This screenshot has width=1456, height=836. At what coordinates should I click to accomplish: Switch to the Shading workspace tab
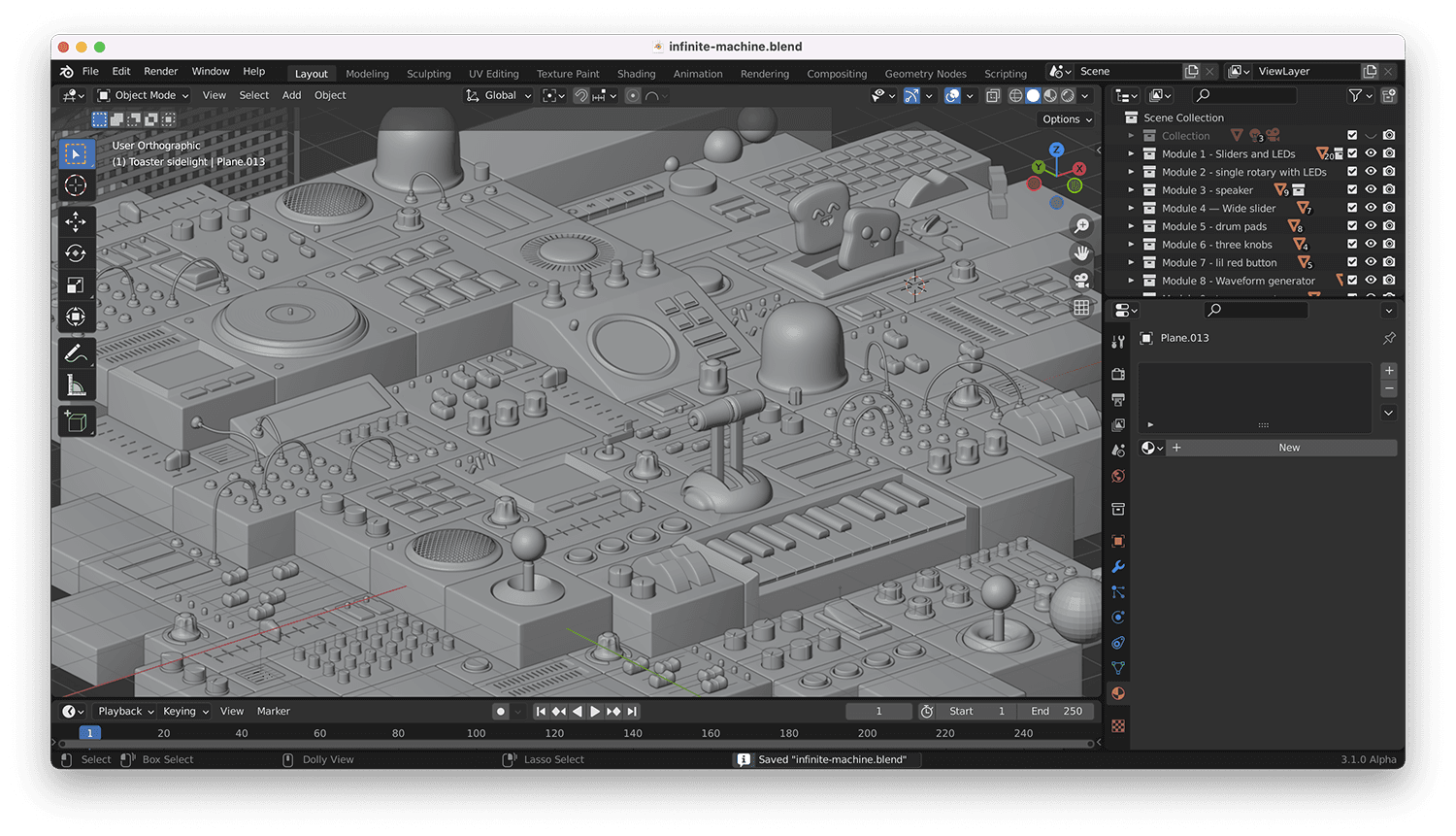[x=636, y=73]
